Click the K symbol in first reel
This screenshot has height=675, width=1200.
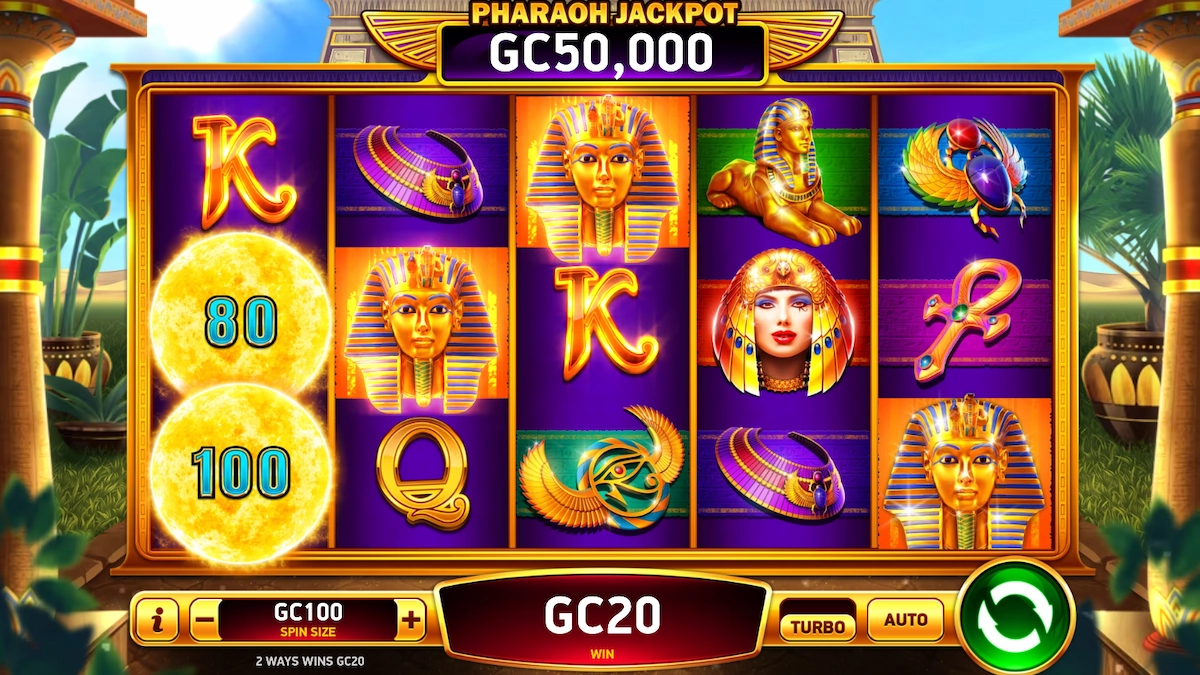click(240, 170)
